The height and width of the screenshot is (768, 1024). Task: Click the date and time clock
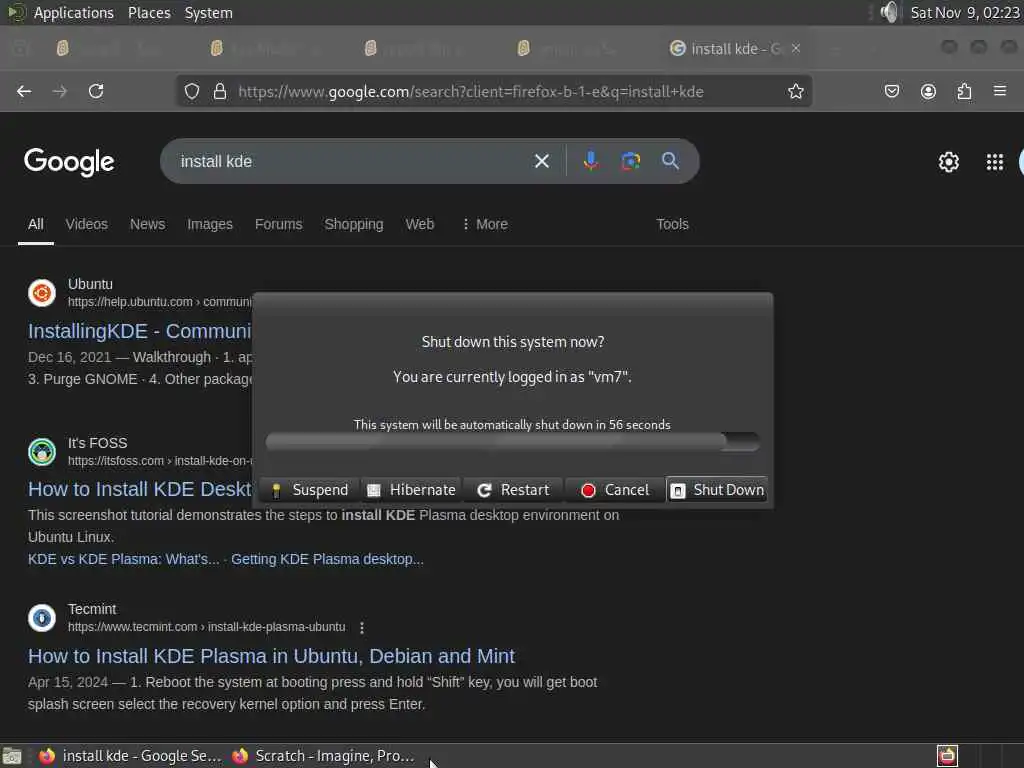[x=965, y=12]
